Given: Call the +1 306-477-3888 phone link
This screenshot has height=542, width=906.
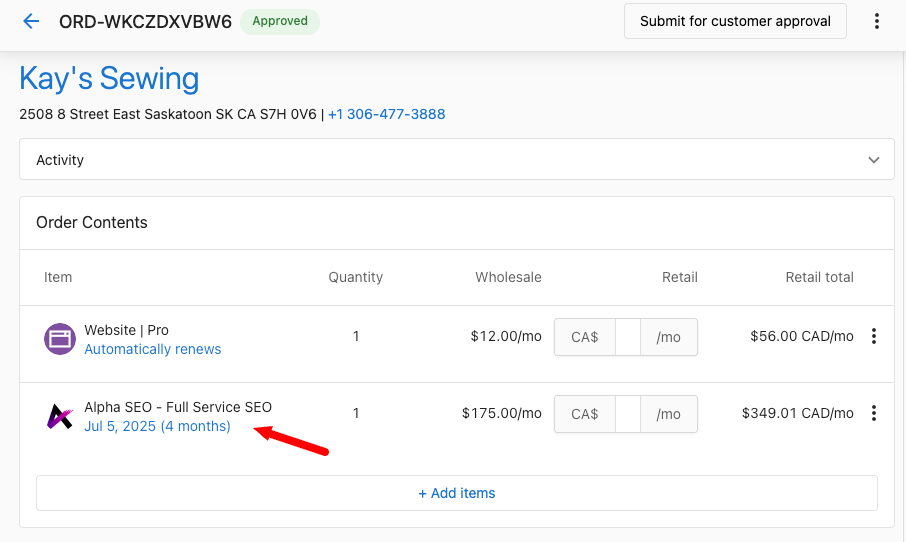Looking at the screenshot, I should [x=387, y=114].
